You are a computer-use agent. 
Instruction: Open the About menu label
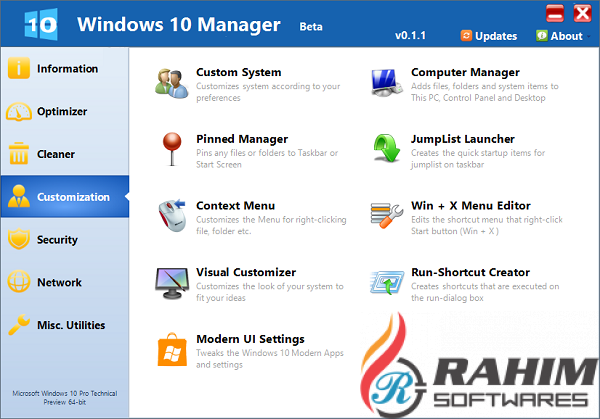566,36
